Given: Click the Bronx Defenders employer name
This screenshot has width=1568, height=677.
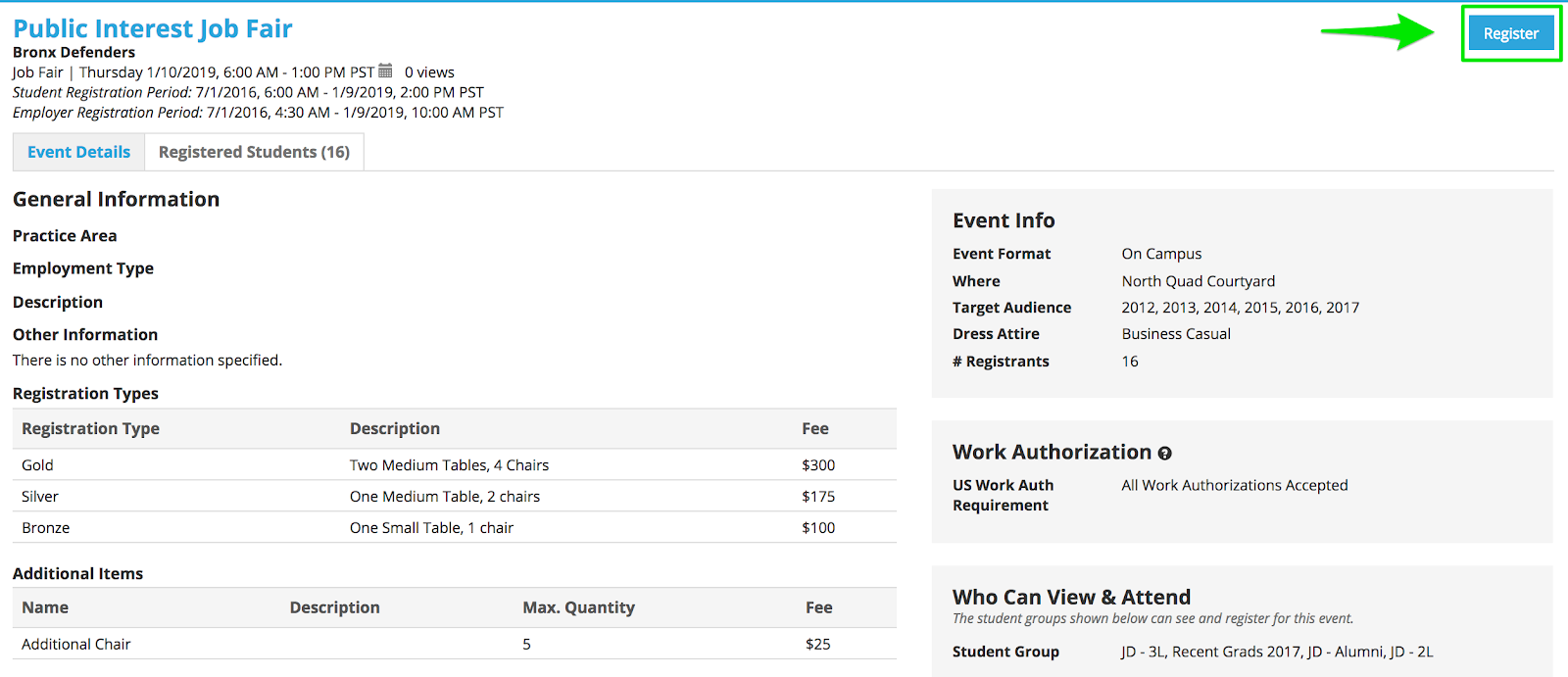Looking at the screenshot, I should (73, 52).
